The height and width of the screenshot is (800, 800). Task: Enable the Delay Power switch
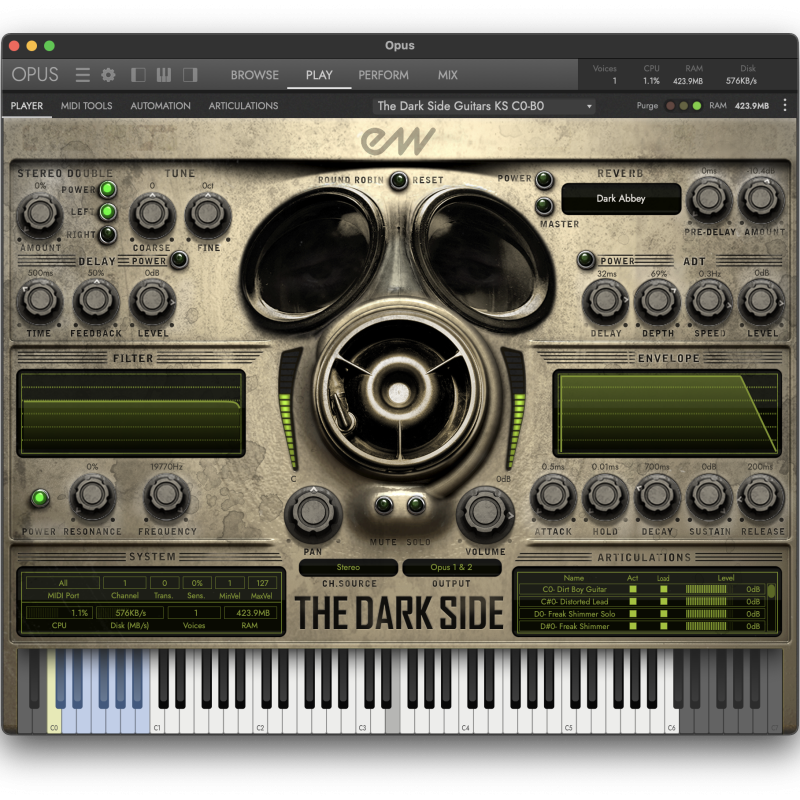(x=179, y=260)
